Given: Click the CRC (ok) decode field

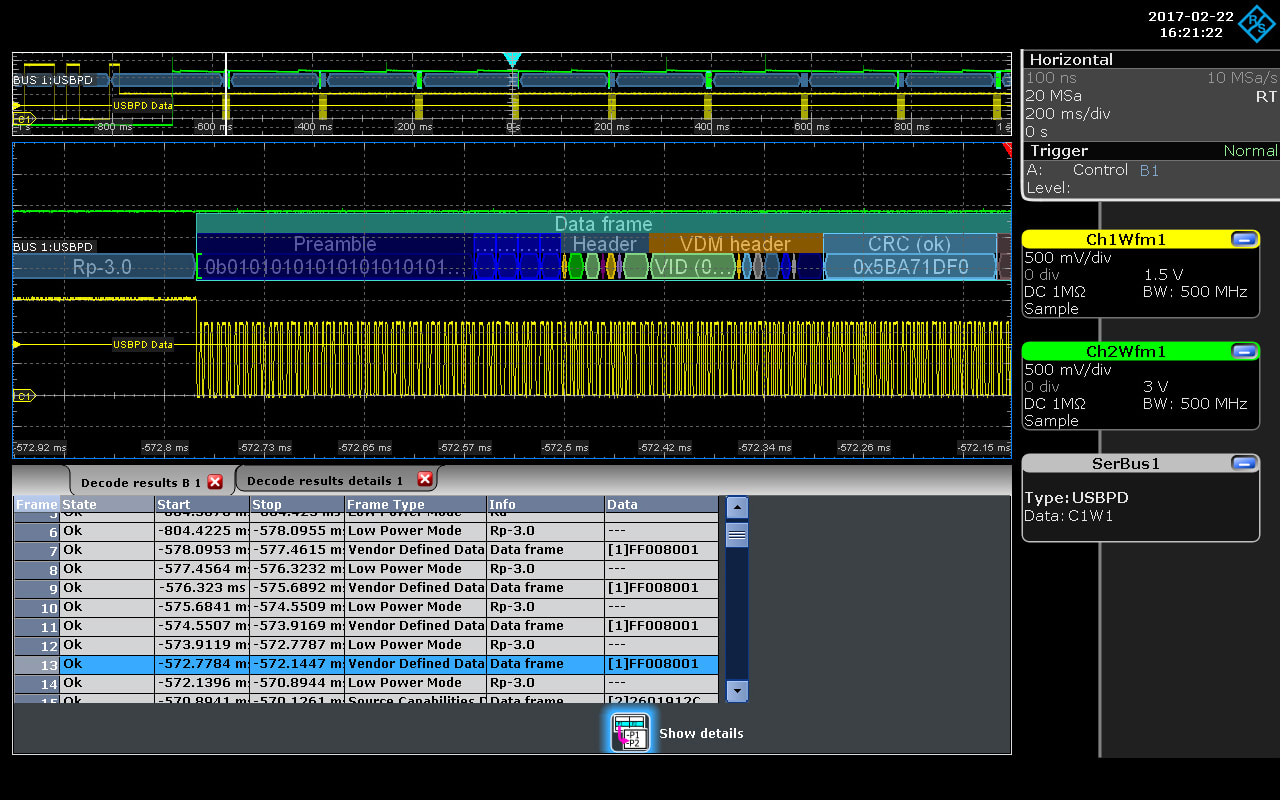Looking at the screenshot, I should click(x=909, y=244).
